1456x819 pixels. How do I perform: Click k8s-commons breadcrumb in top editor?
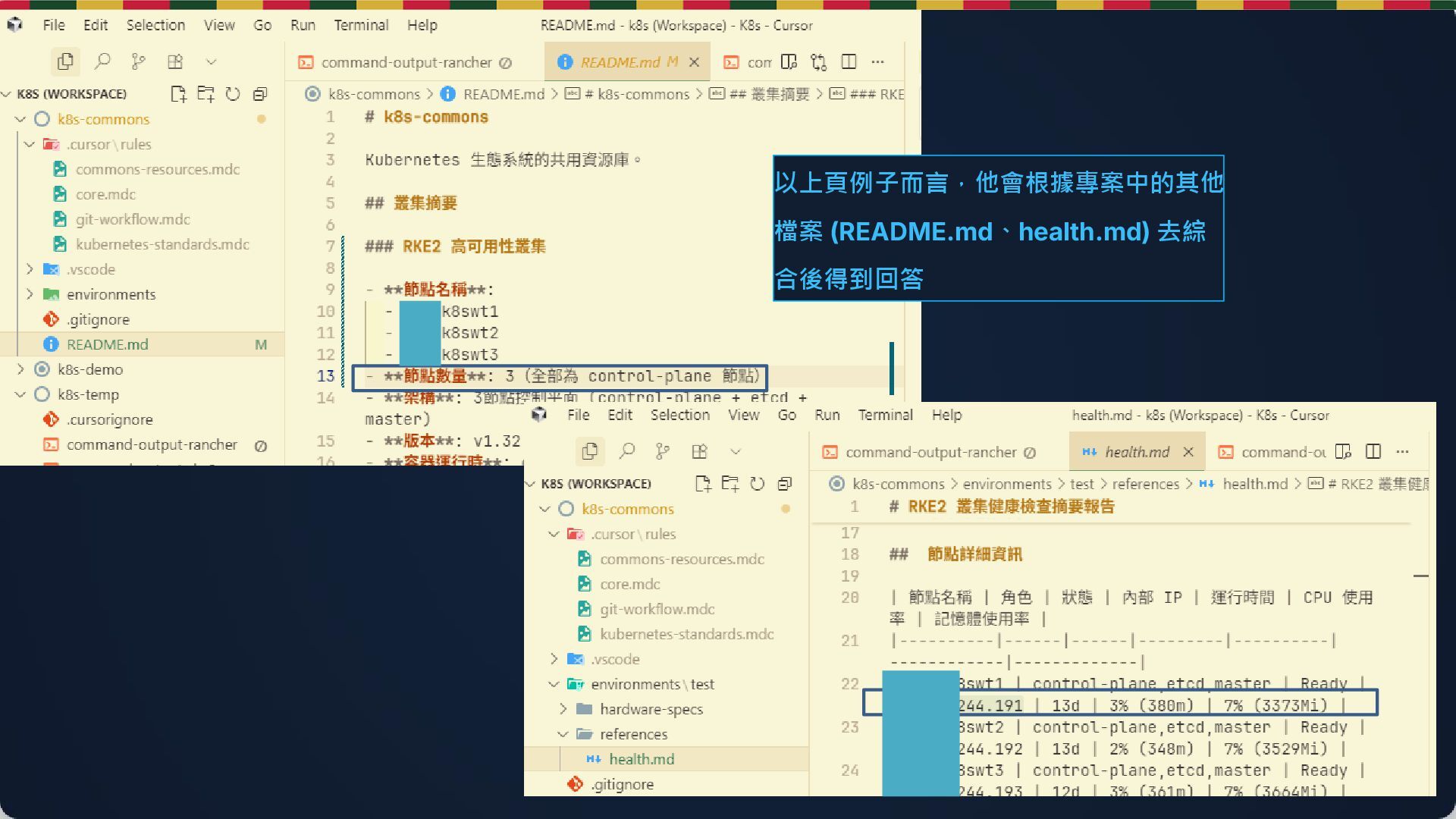point(374,94)
